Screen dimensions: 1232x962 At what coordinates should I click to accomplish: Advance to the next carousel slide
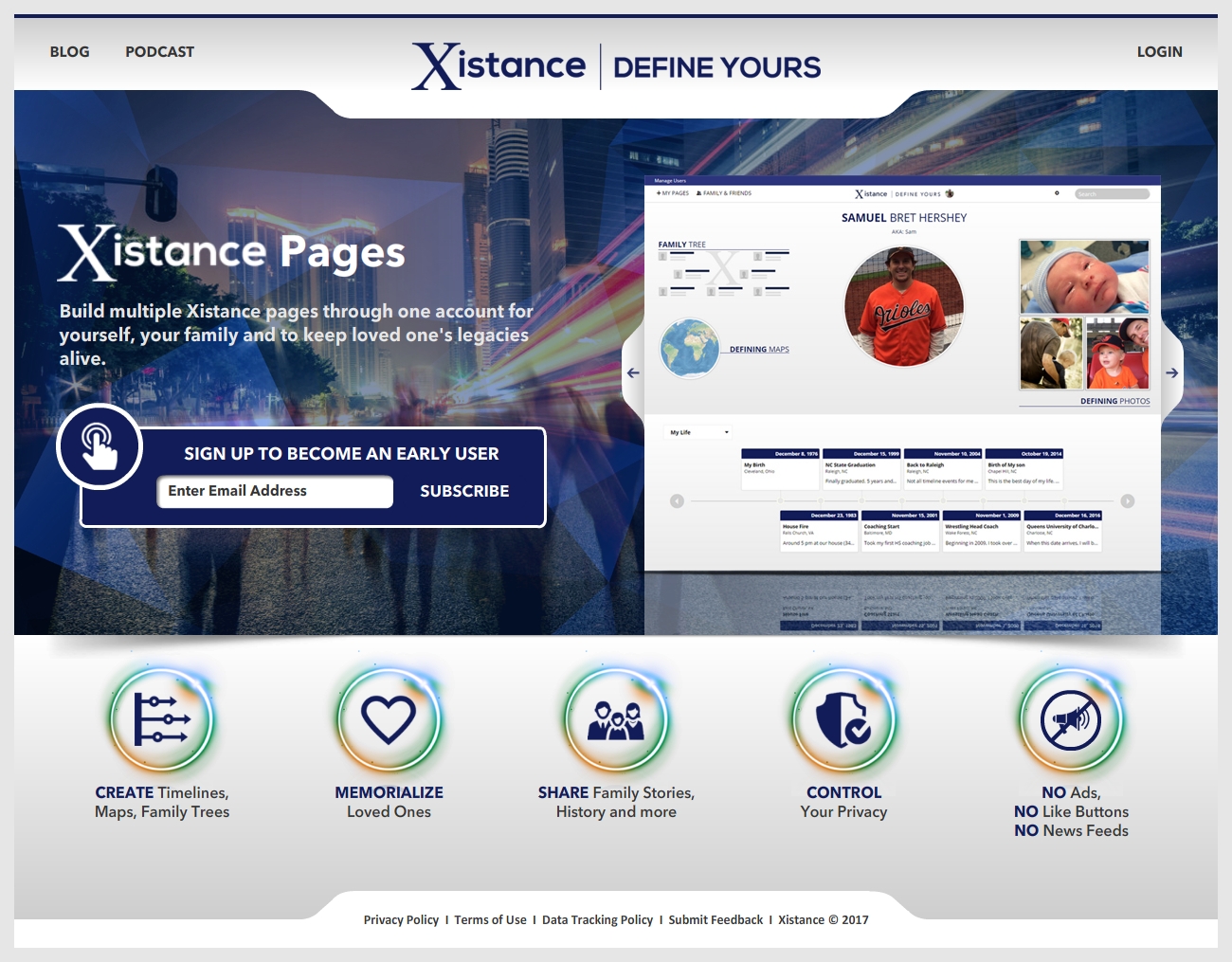(x=1172, y=372)
